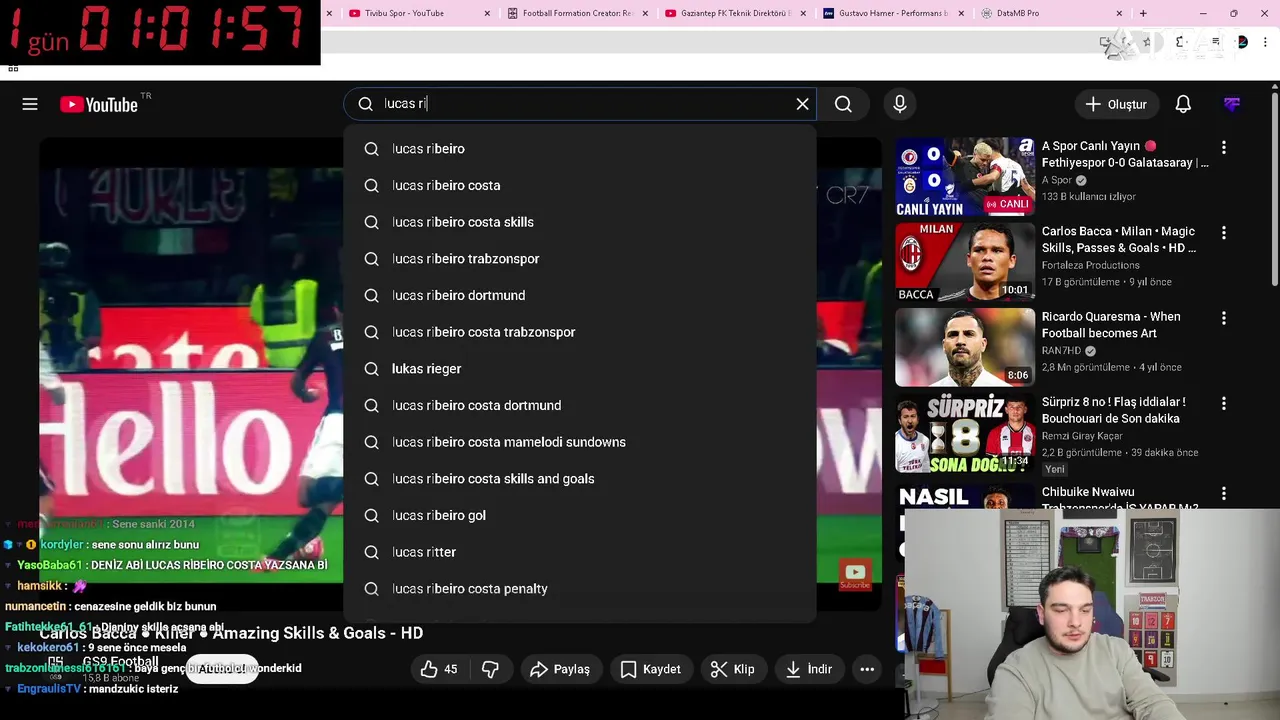Close the DataMB Pro tab

pos(1119,13)
